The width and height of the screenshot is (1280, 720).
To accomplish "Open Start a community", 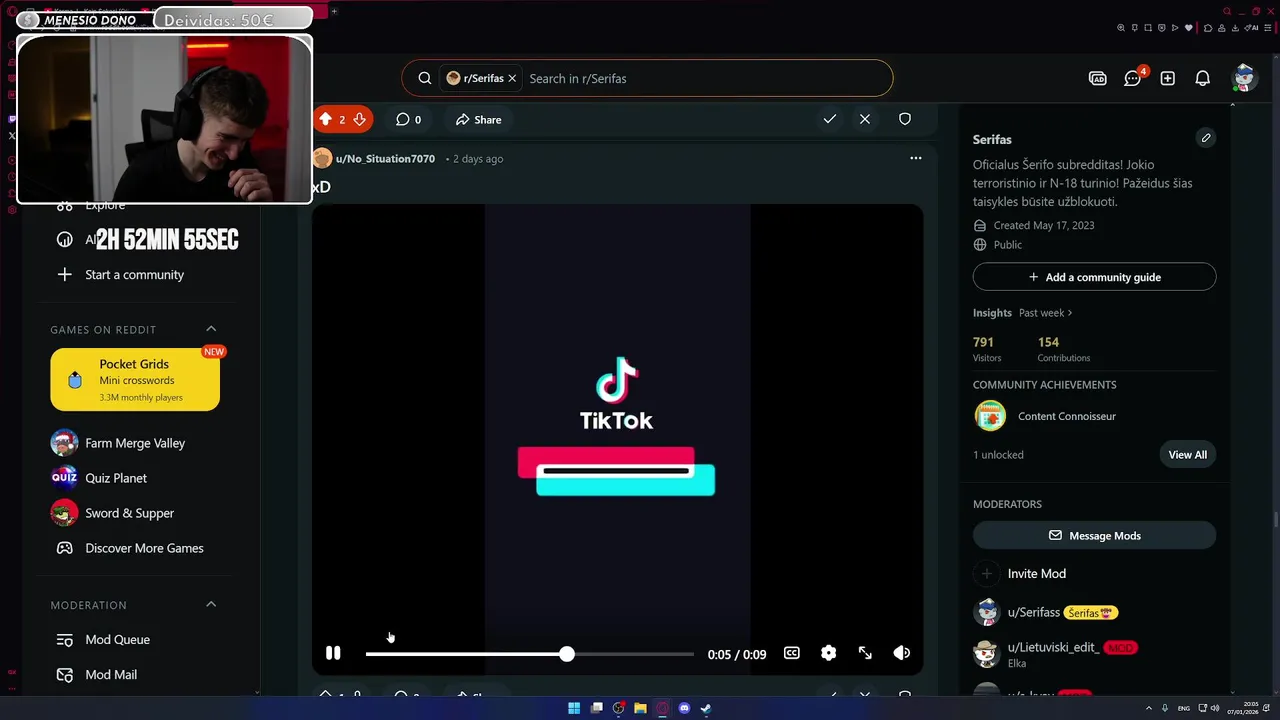I will [x=134, y=275].
